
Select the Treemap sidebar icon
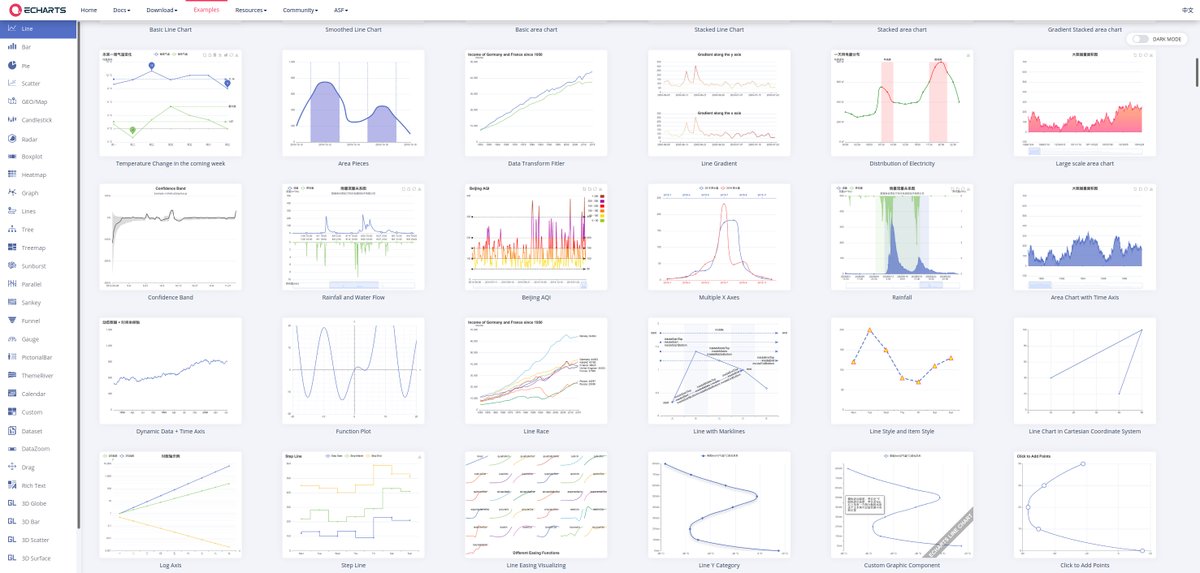[x=10, y=247]
